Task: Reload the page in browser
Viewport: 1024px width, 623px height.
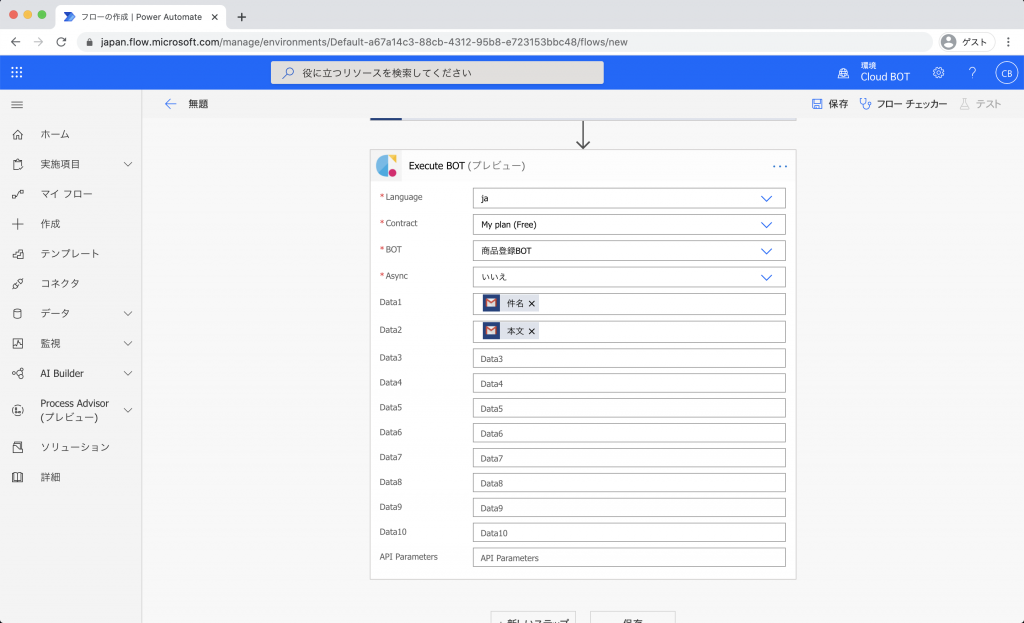Action: (x=61, y=42)
